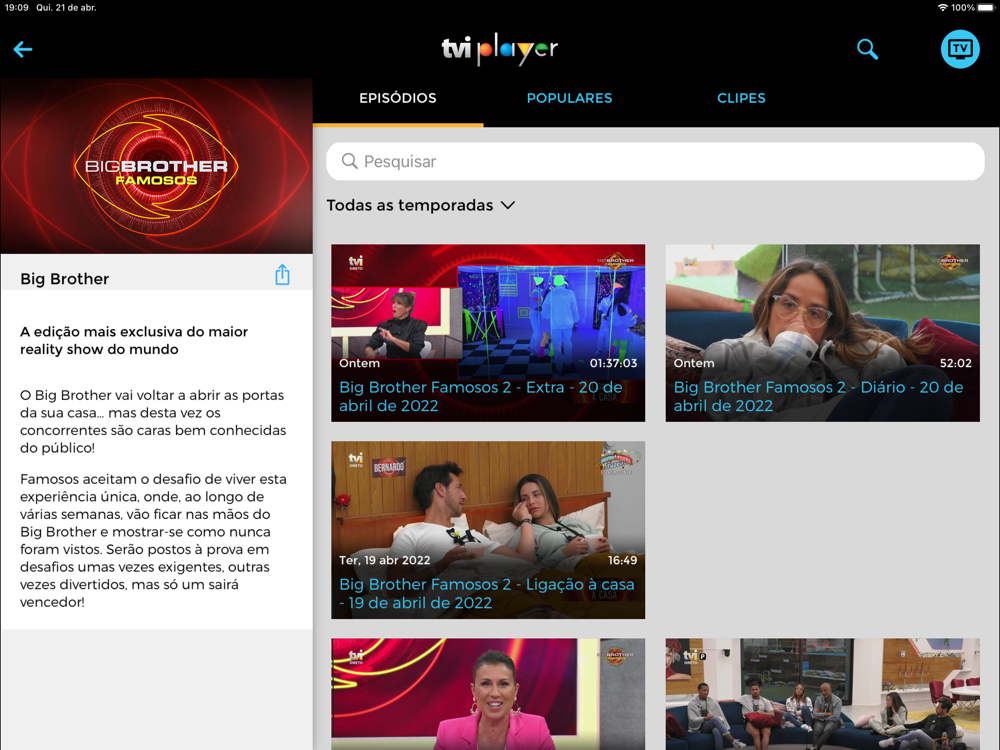Share Big Brother using the share icon
The image size is (1000, 750).
tap(282, 275)
